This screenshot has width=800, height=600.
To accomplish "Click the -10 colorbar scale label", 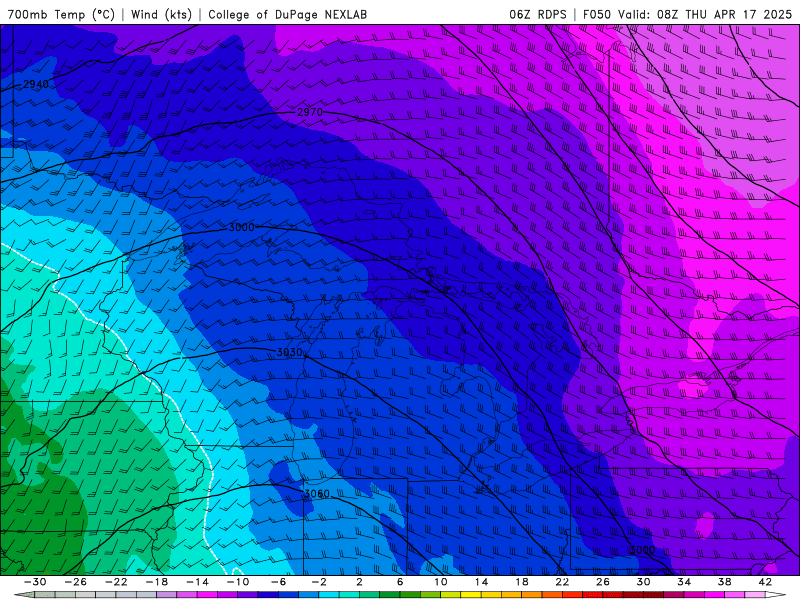I will [x=238, y=582].
